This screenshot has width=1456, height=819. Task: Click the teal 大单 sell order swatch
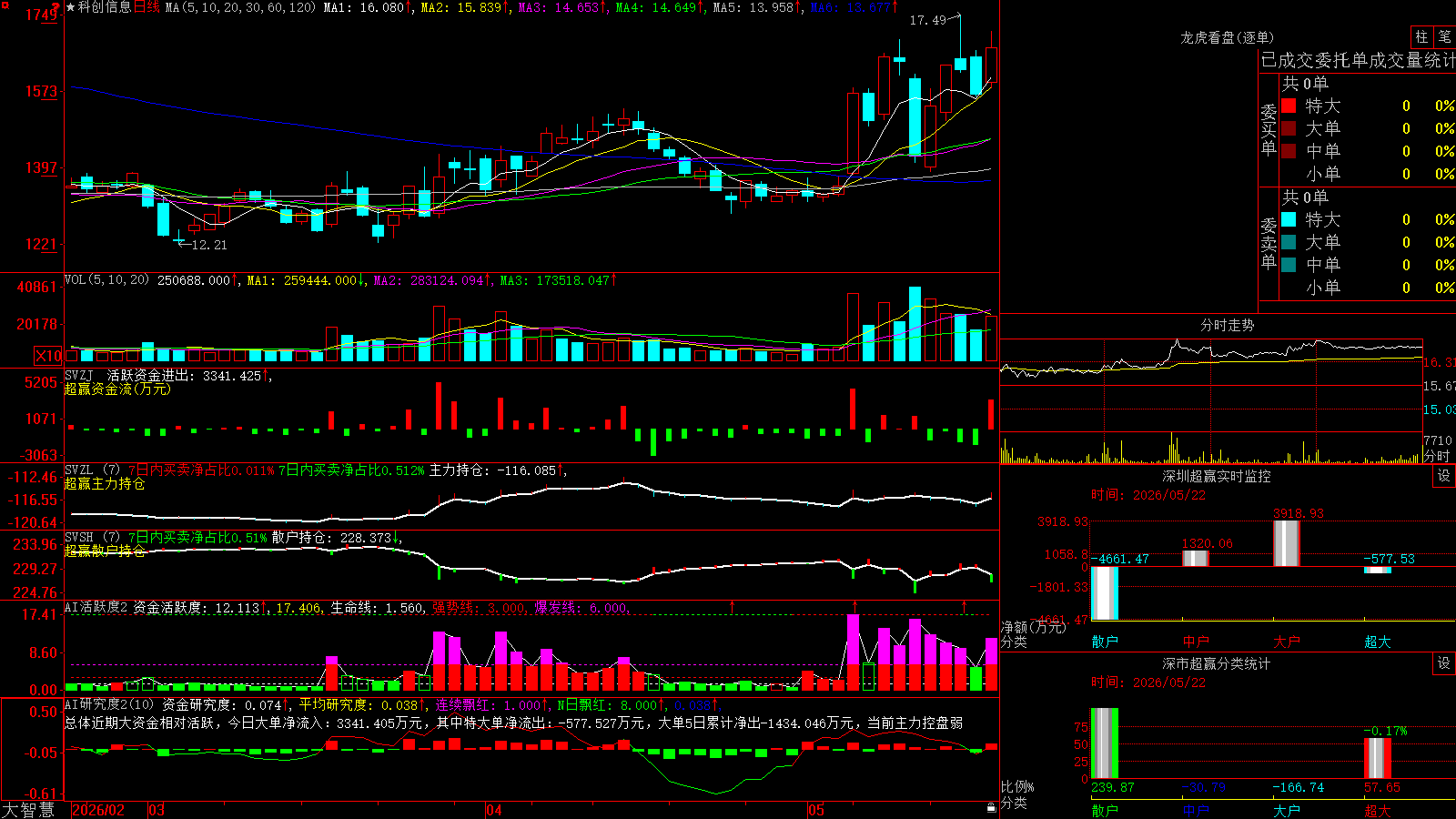coord(1289,242)
